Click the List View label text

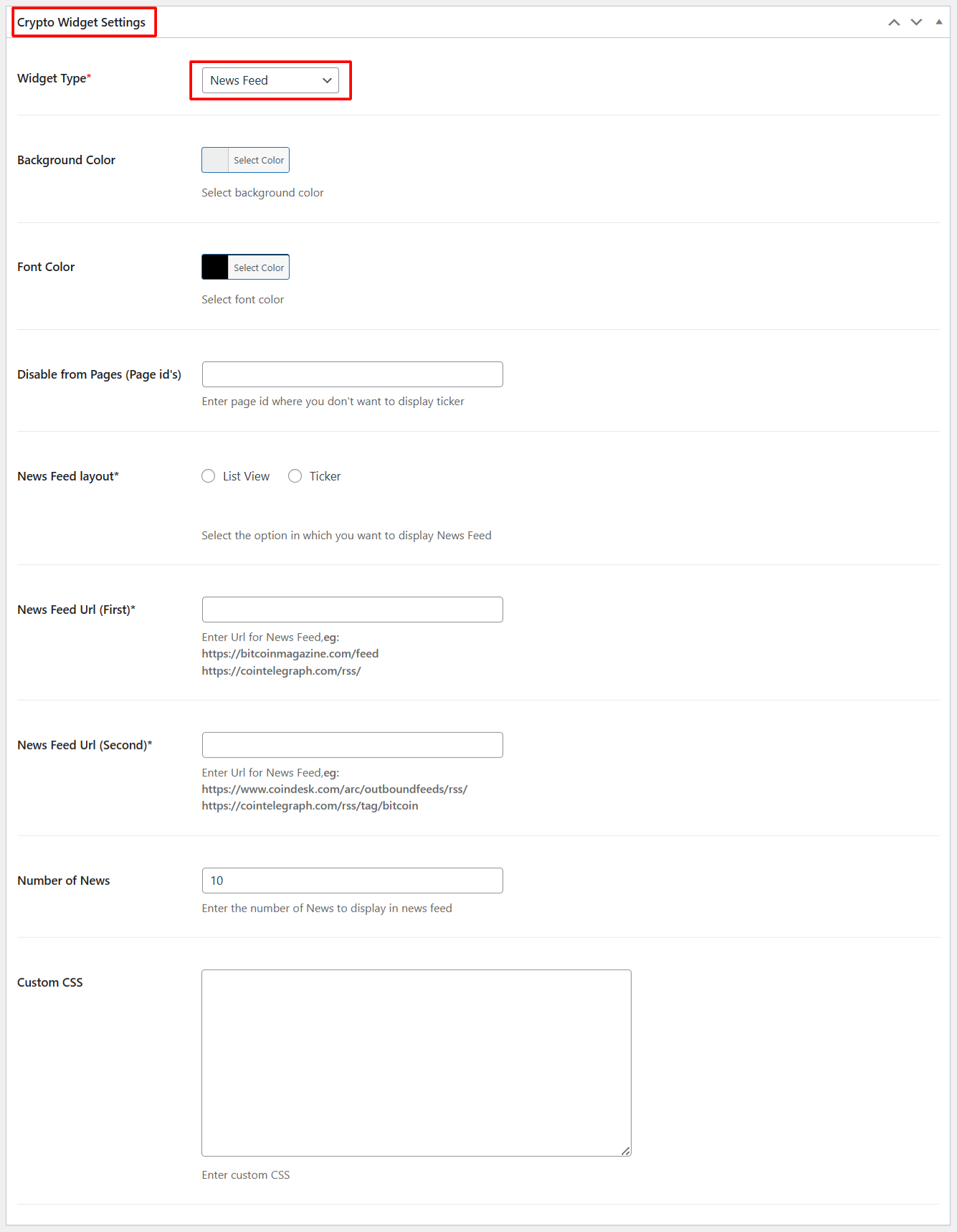(246, 476)
